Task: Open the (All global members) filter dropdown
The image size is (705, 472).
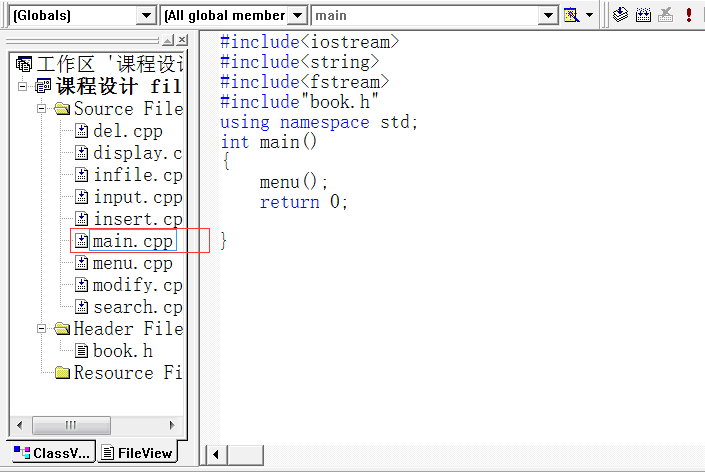Action: tap(297, 16)
